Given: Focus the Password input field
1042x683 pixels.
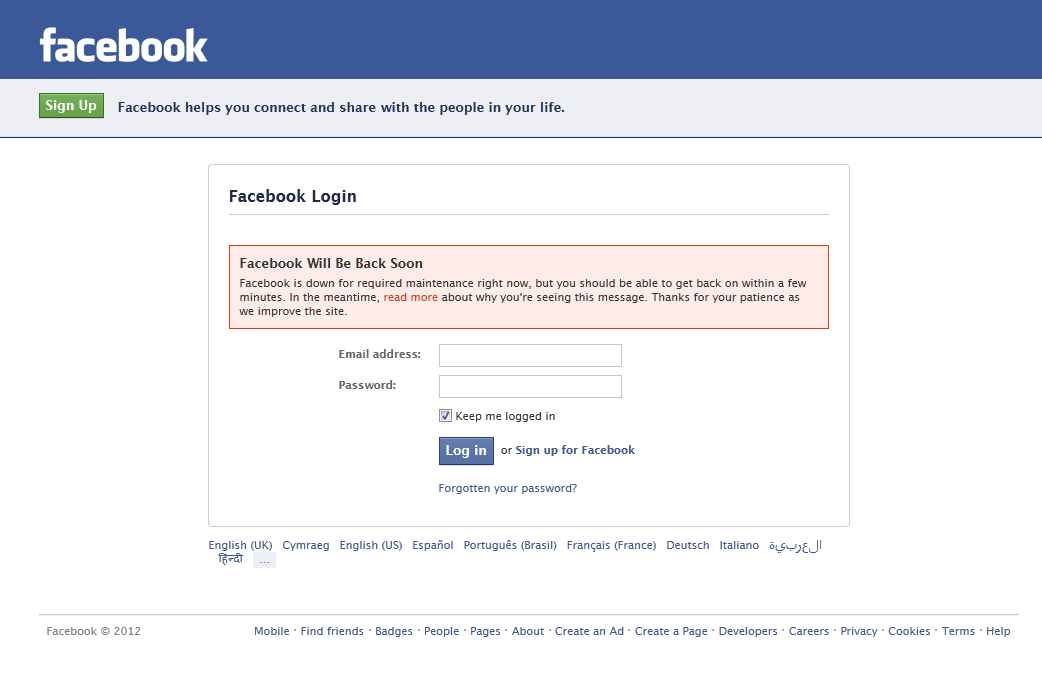Looking at the screenshot, I should click(x=530, y=387).
